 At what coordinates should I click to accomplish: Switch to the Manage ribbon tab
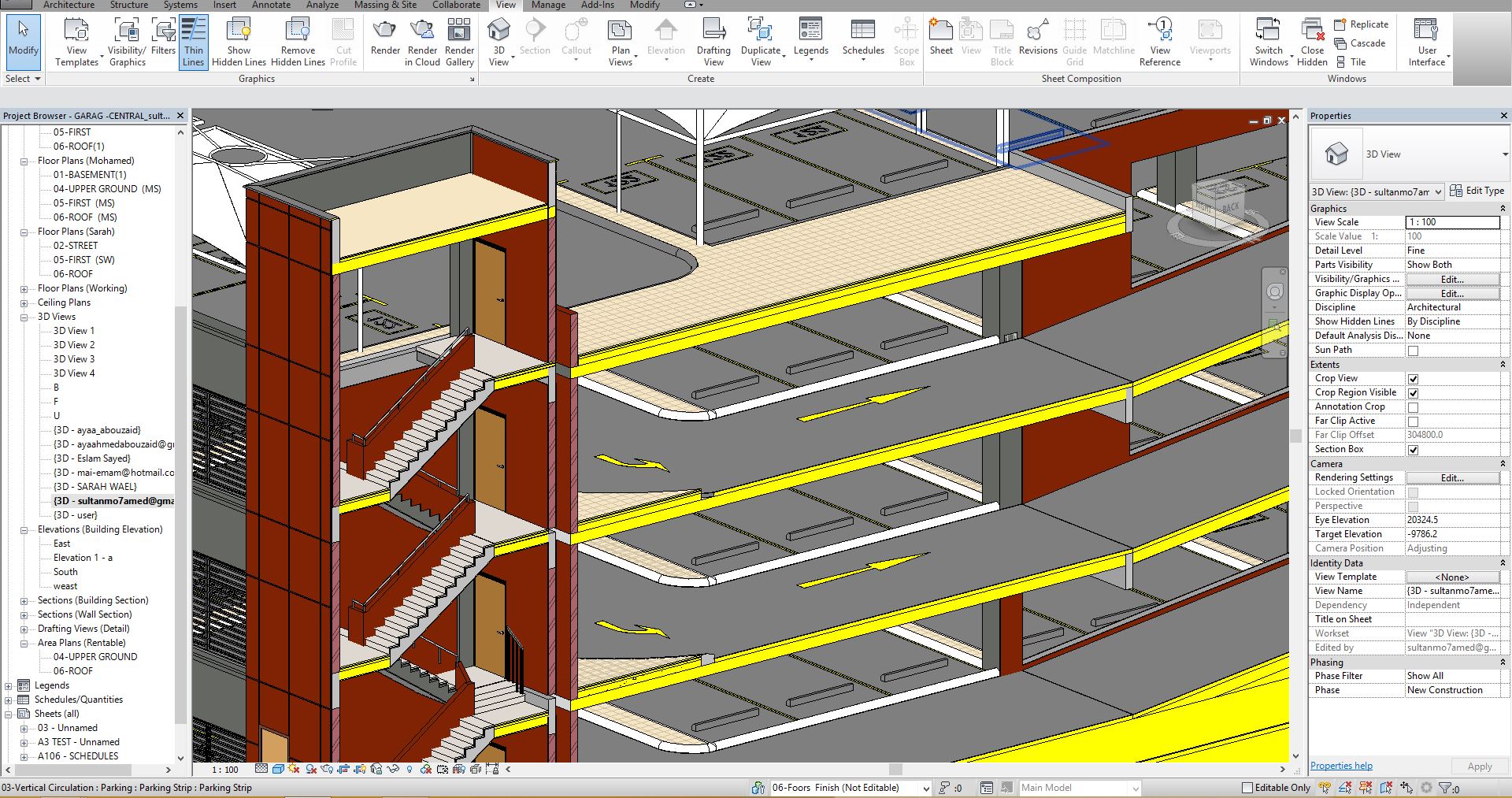(547, 5)
